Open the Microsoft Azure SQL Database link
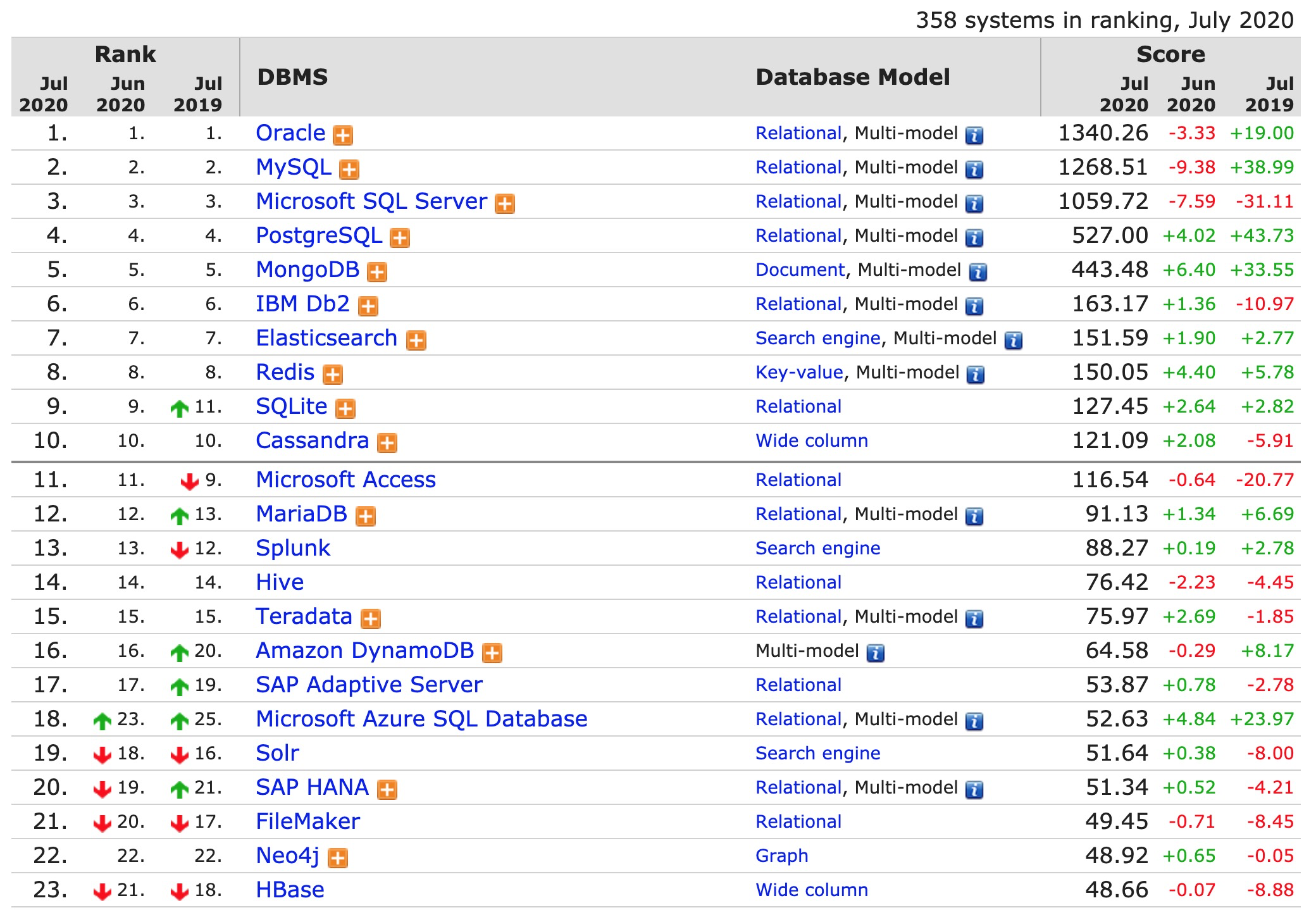Screen dimensions: 1316x910 point(422,719)
